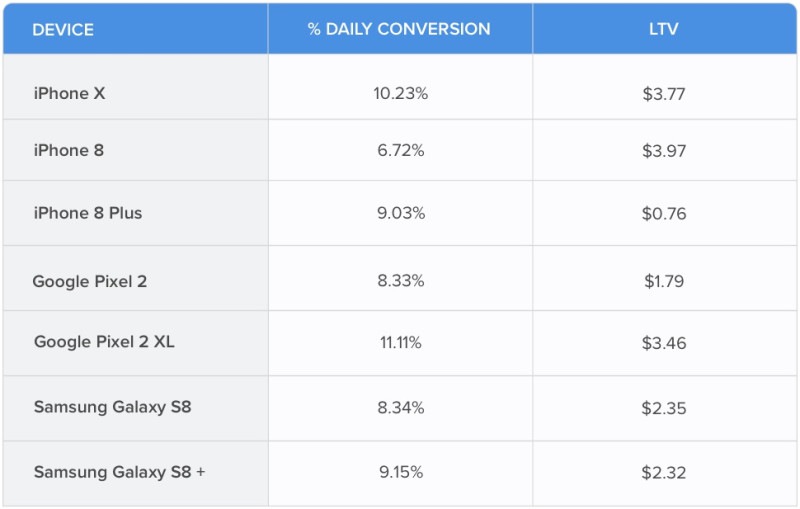Image resolution: width=800 pixels, height=509 pixels.
Task: Select the 9.03% conversion cell
Action: [x=400, y=213]
